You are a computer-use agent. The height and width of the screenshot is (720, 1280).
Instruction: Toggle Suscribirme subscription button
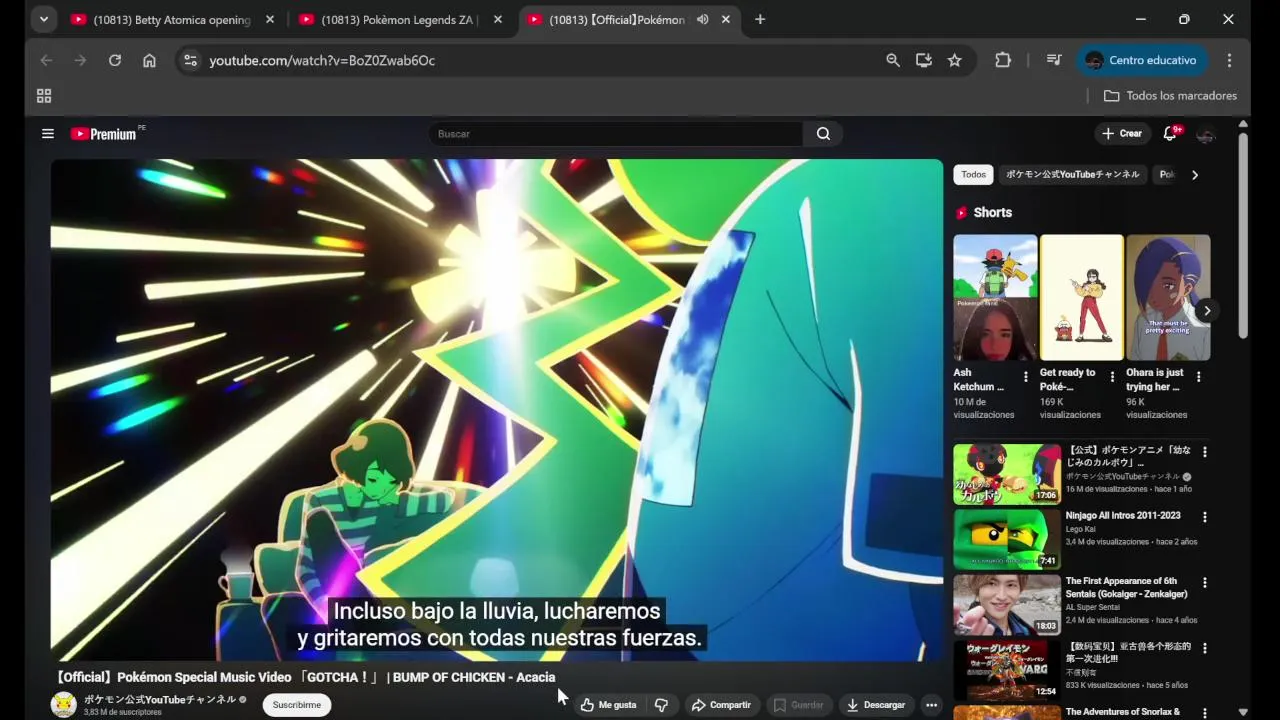pyautogui.click(x=297, y=705)
